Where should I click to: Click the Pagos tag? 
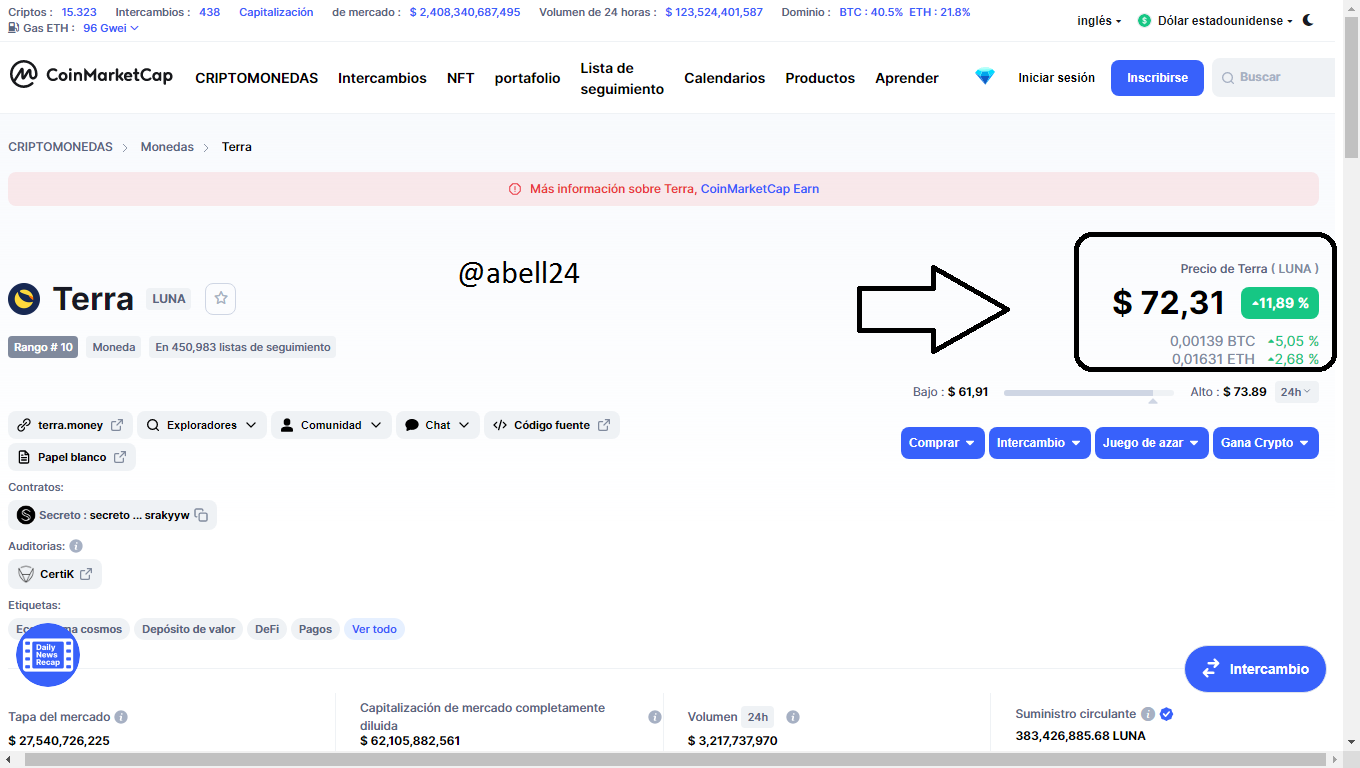[315, 629]
